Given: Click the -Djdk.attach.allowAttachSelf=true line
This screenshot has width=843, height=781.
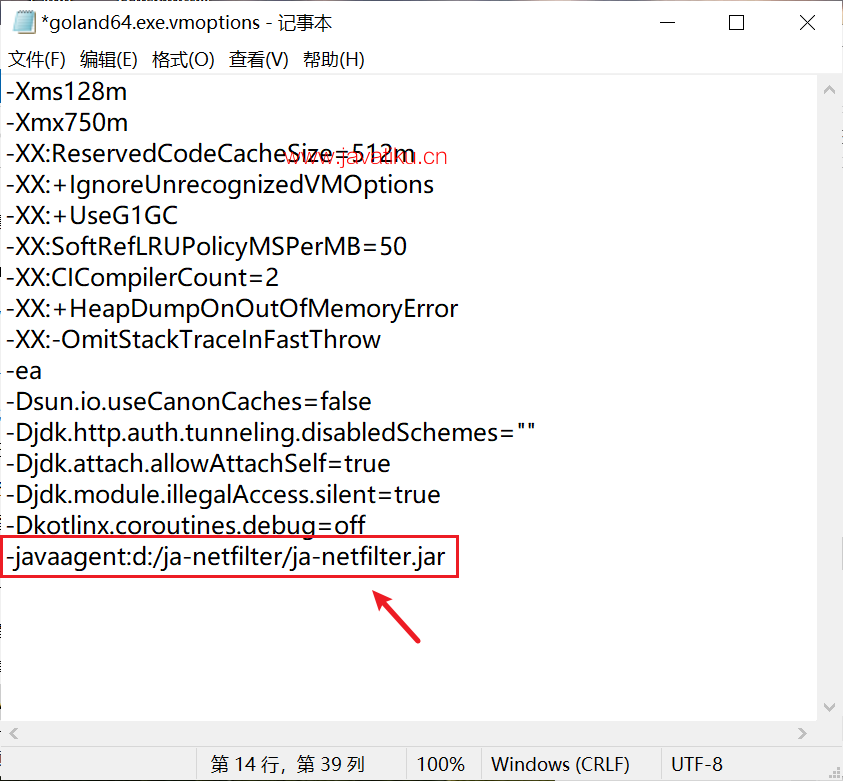Looking at the screenshot, I should point(198,464).
